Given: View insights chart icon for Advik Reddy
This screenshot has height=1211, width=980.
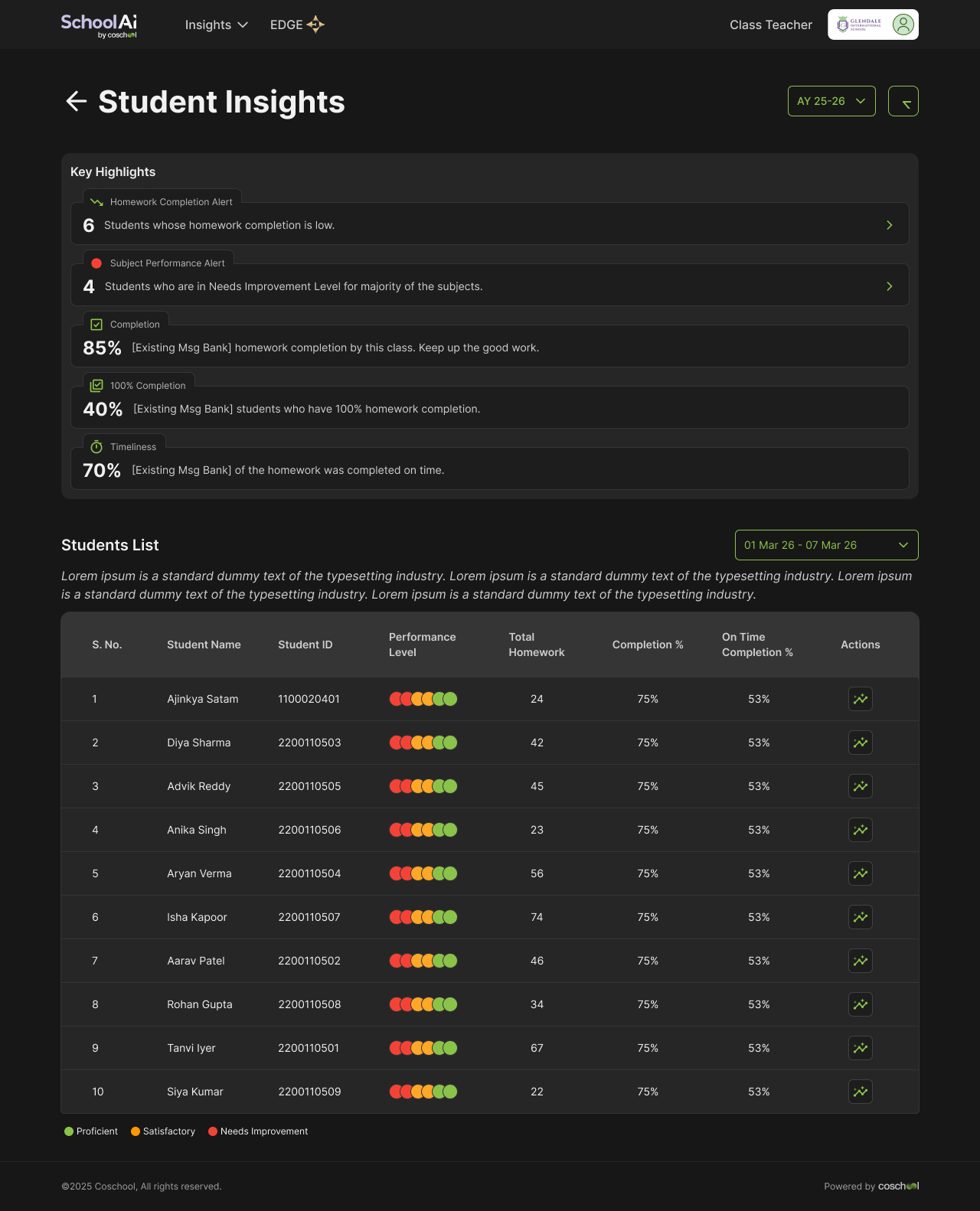Looking at the screenshot, I should tap(861, 786).
